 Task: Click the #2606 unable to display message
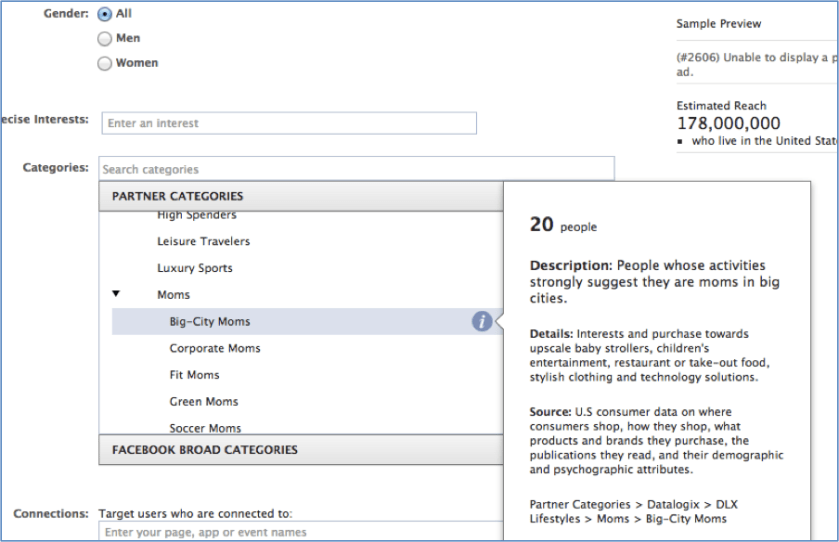coord(757,64)
